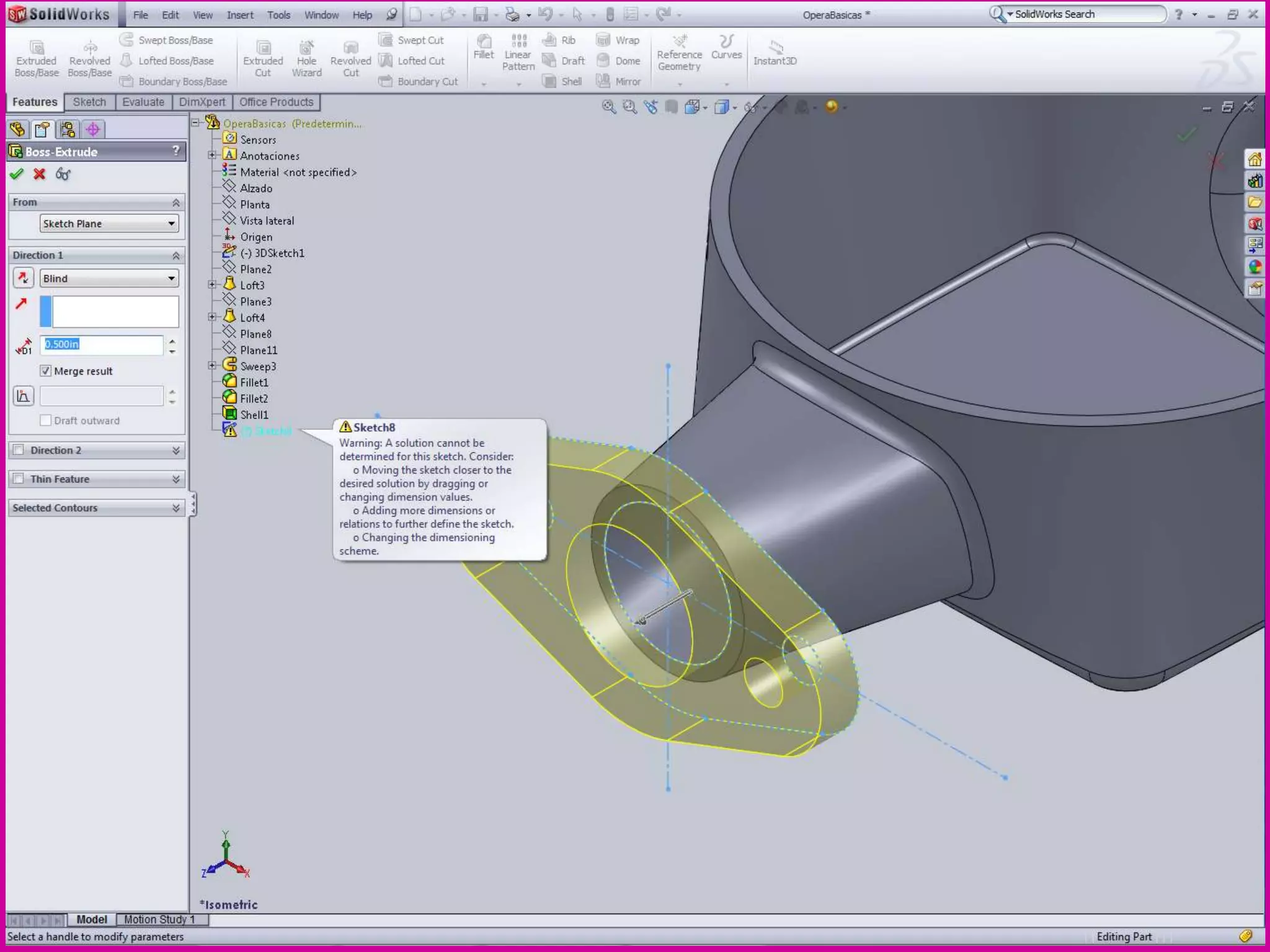Click the Draft on/off icon
Viewport: 1270px width, 952px height.
click(x=24, y=396)
